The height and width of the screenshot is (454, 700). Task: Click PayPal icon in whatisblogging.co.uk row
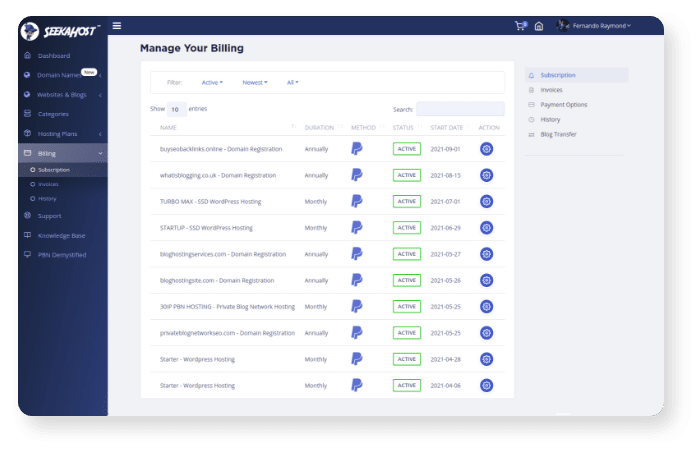pyautogui.click(x=357, y=175)
